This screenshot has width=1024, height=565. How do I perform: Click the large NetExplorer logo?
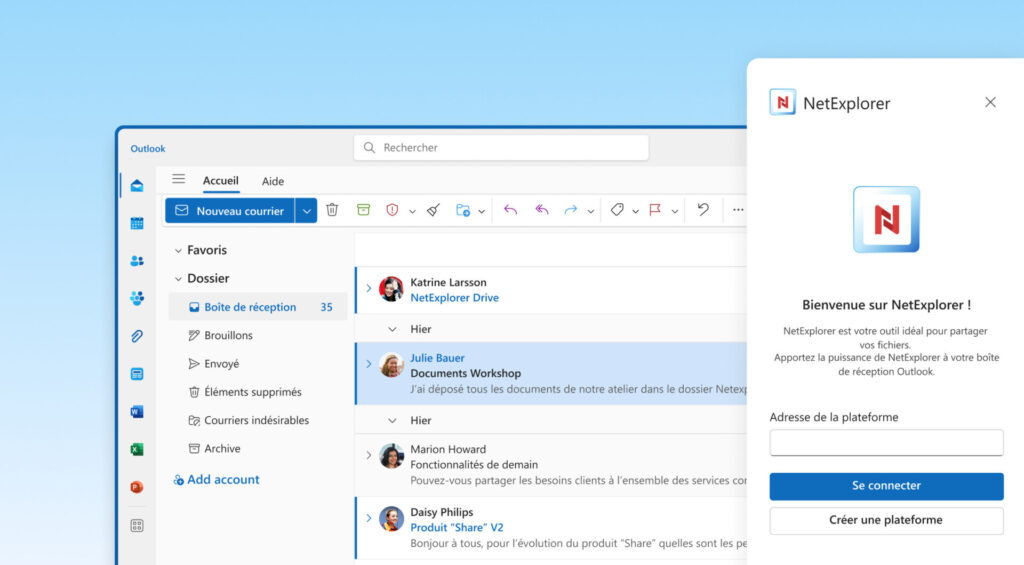tap(886, 219)
